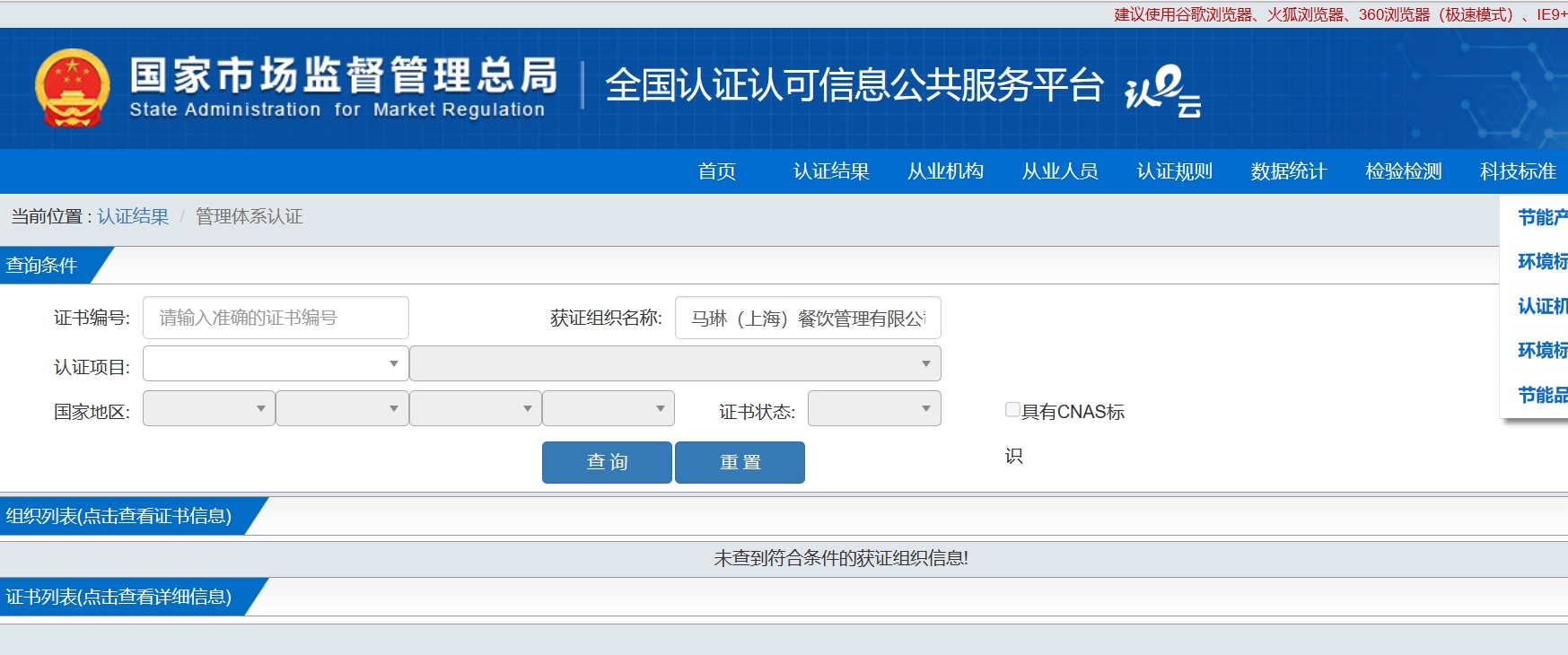Open the 认证机 side panel link
Viewport: 1568px width, 655px height.
[x=1542, y=306]
